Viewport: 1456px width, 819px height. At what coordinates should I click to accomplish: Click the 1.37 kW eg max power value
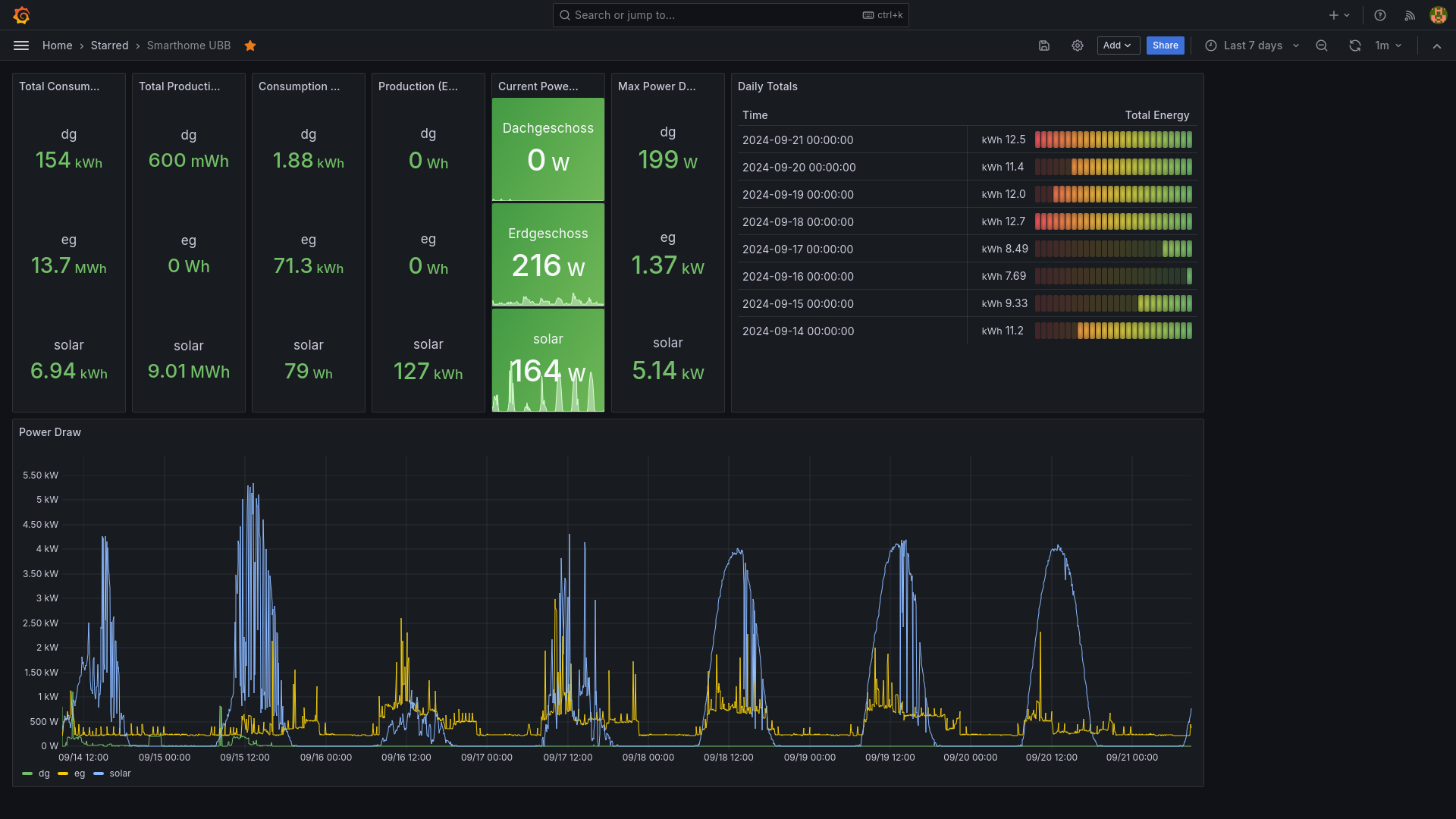(x=668, y=265)
